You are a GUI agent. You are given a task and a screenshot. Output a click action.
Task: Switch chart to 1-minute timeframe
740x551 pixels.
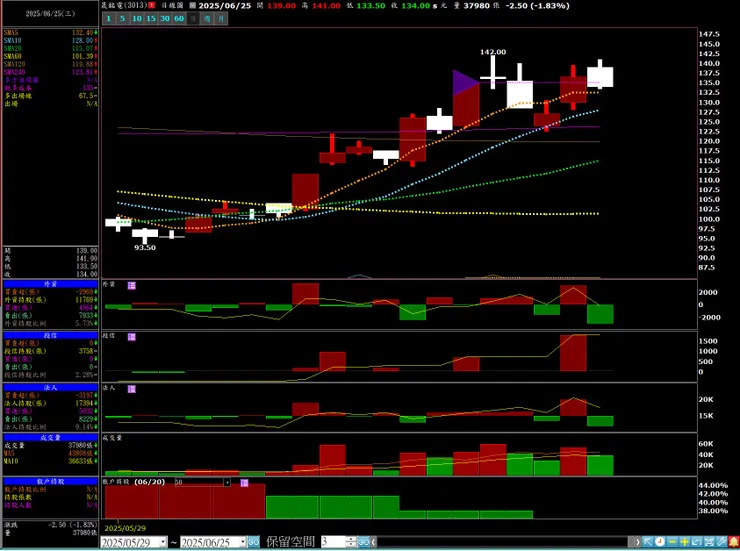click(109, 19)
